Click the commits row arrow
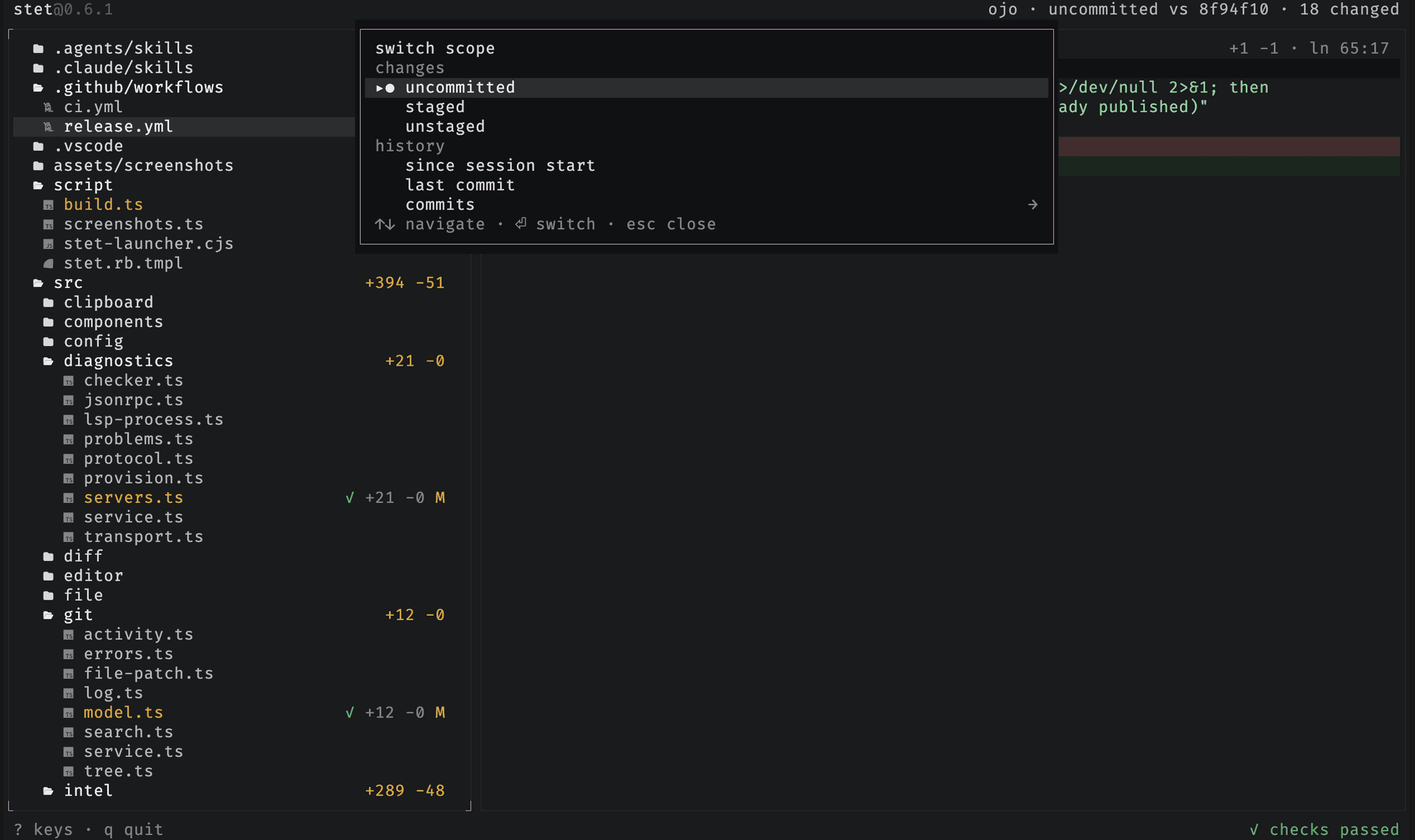The image size is (1415, 840). coord(1033,205)
